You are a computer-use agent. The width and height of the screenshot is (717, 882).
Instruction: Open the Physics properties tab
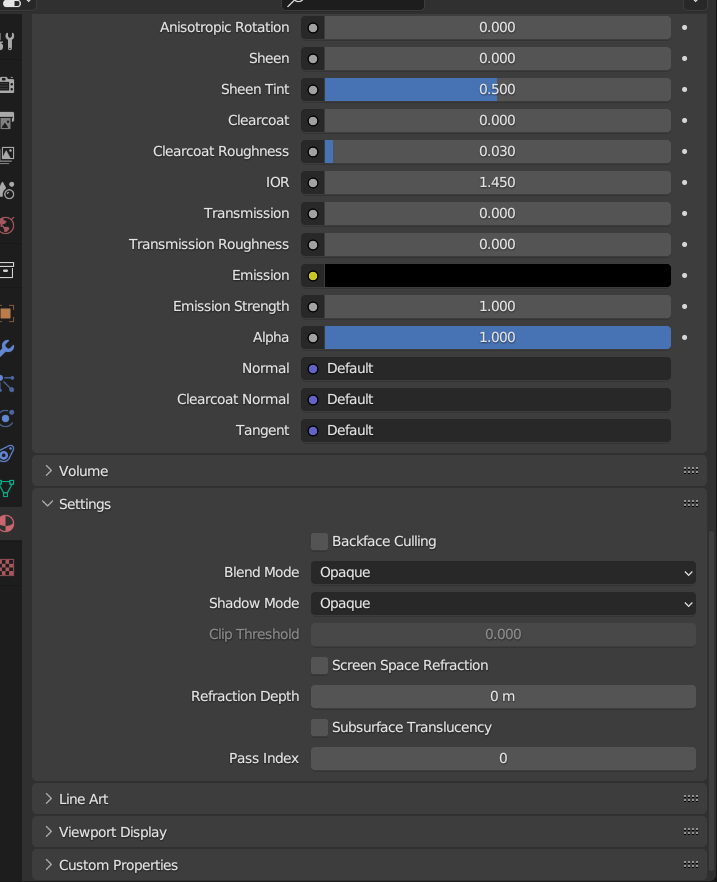click(x=7, y=418)
